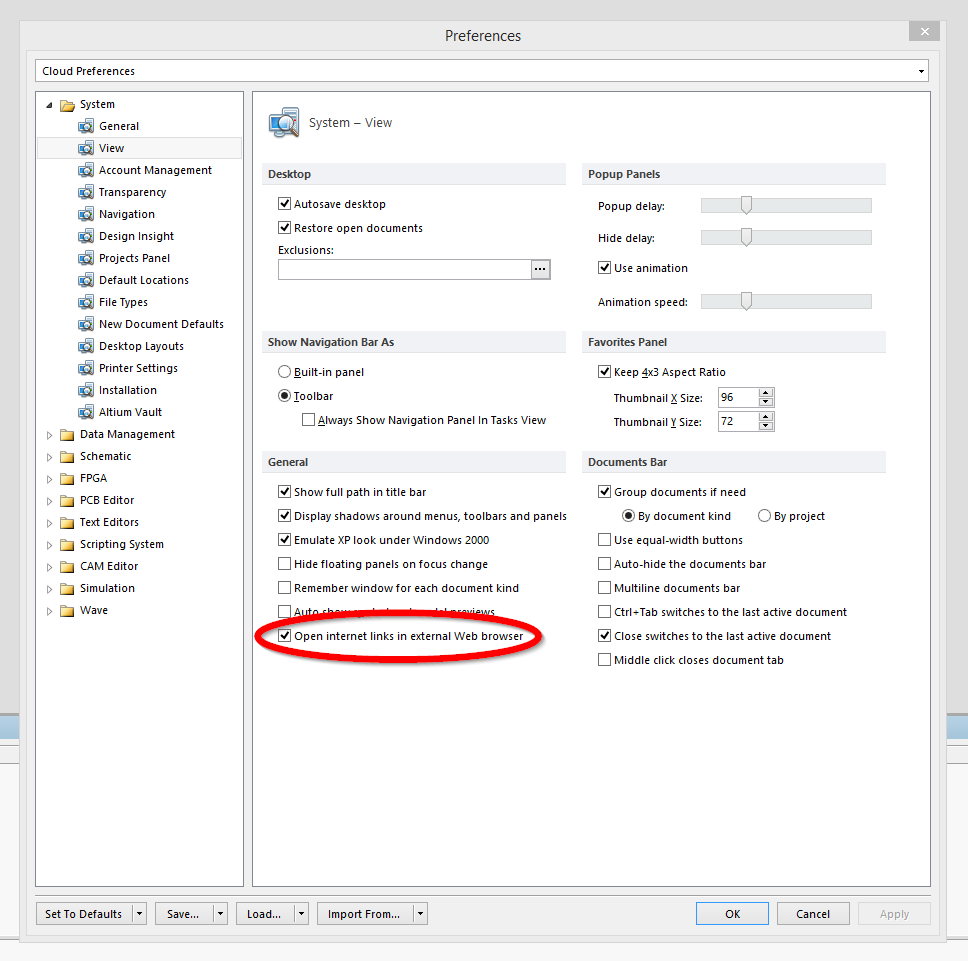
Task: Open the Set To Defaults dropdown arrow
Action: tap(139, 914)
